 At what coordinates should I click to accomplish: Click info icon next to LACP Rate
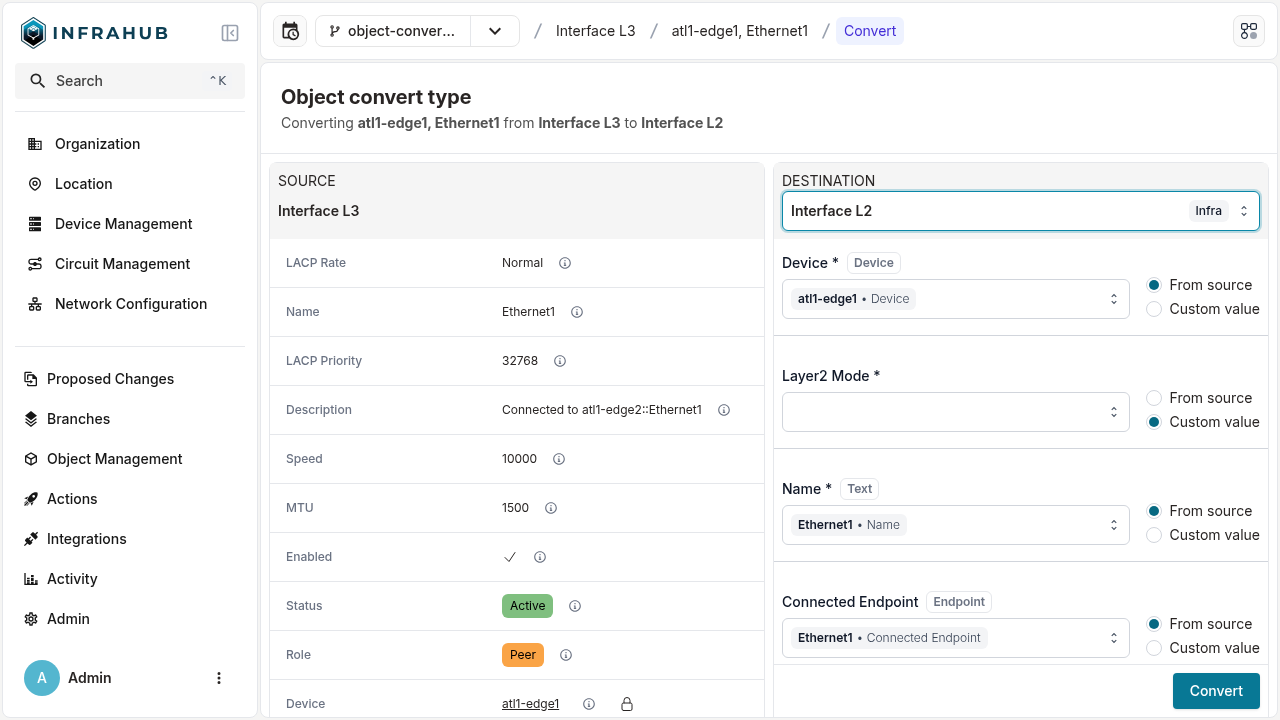click(565, 263)
